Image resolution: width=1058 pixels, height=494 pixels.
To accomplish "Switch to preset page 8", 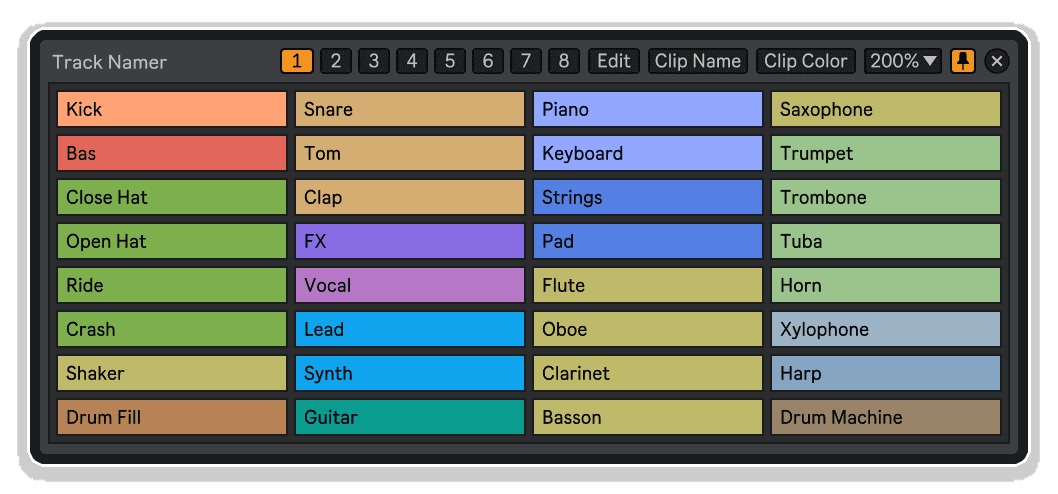I will [x=564, y=61].
